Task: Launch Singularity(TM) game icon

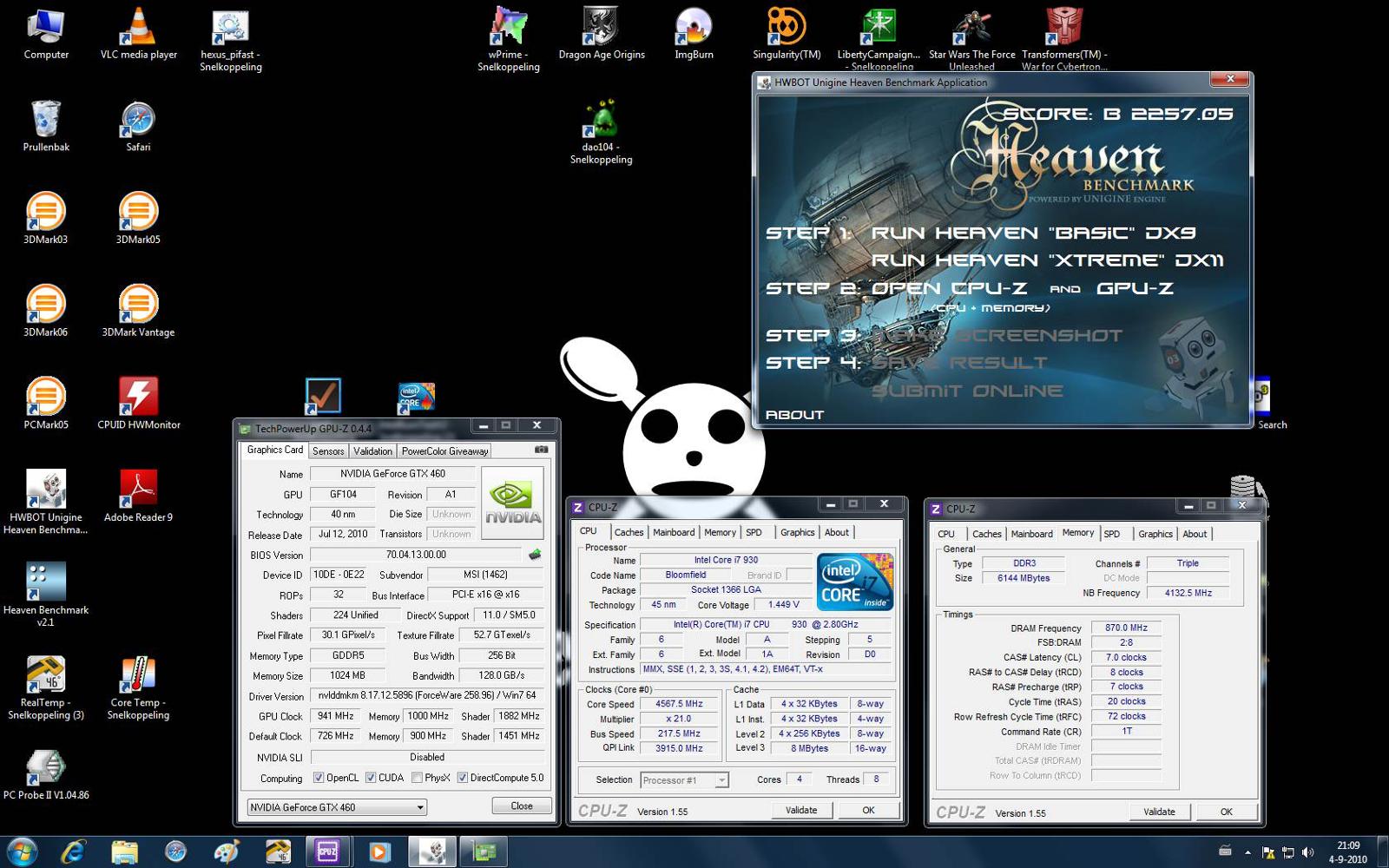Action: point(787,33)
